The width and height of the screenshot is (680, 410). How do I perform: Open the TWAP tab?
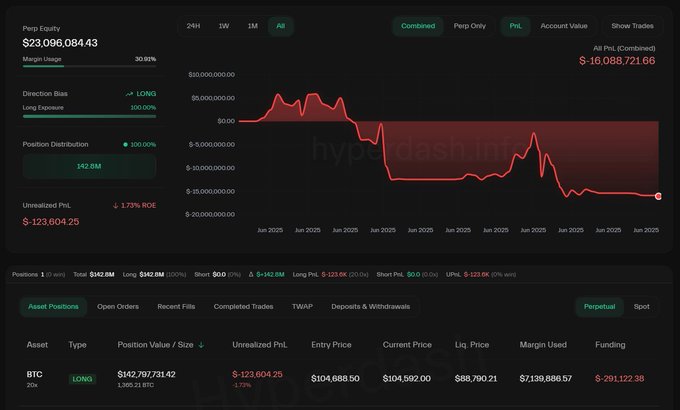302,307
